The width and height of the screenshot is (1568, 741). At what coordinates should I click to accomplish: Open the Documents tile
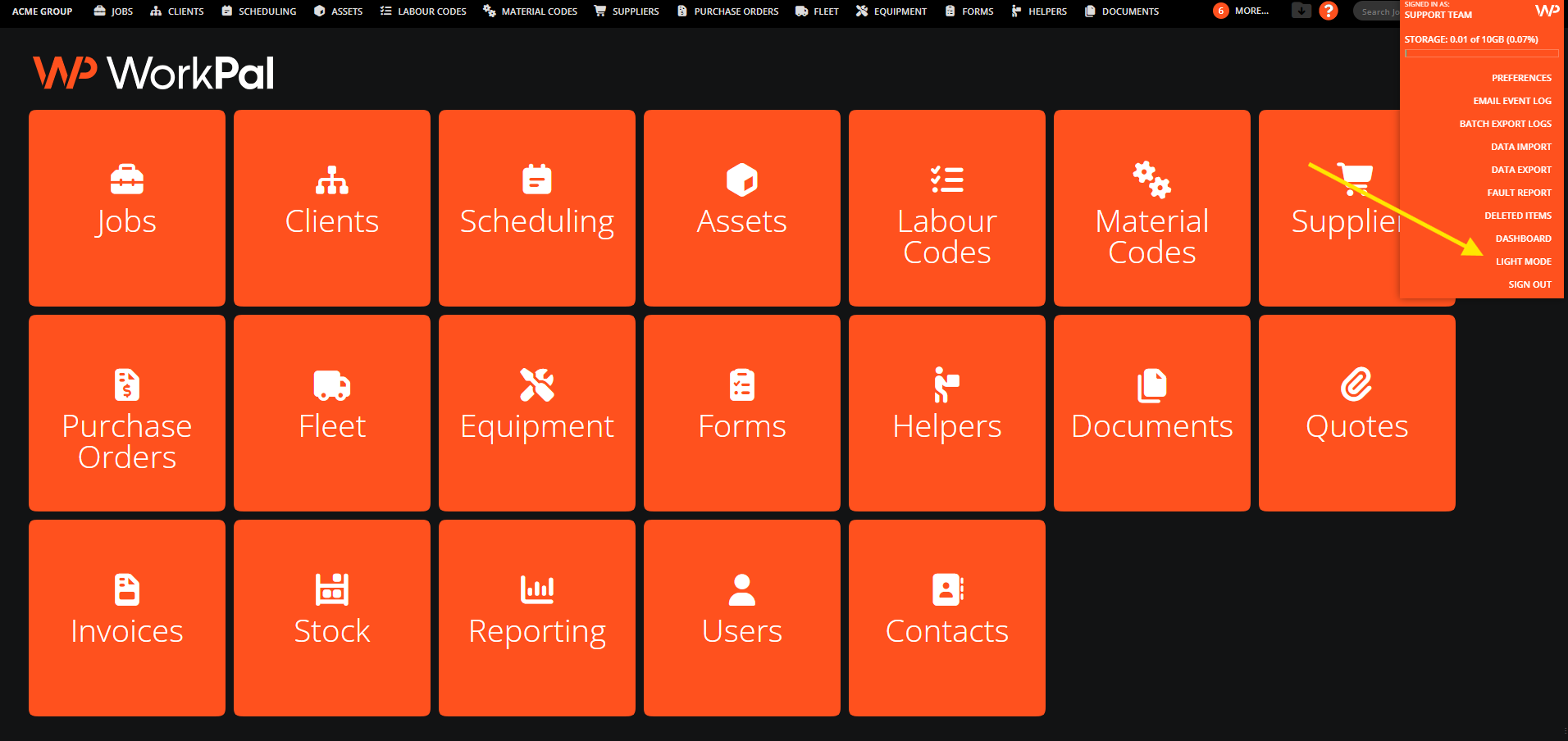[x=1152, y=413]
